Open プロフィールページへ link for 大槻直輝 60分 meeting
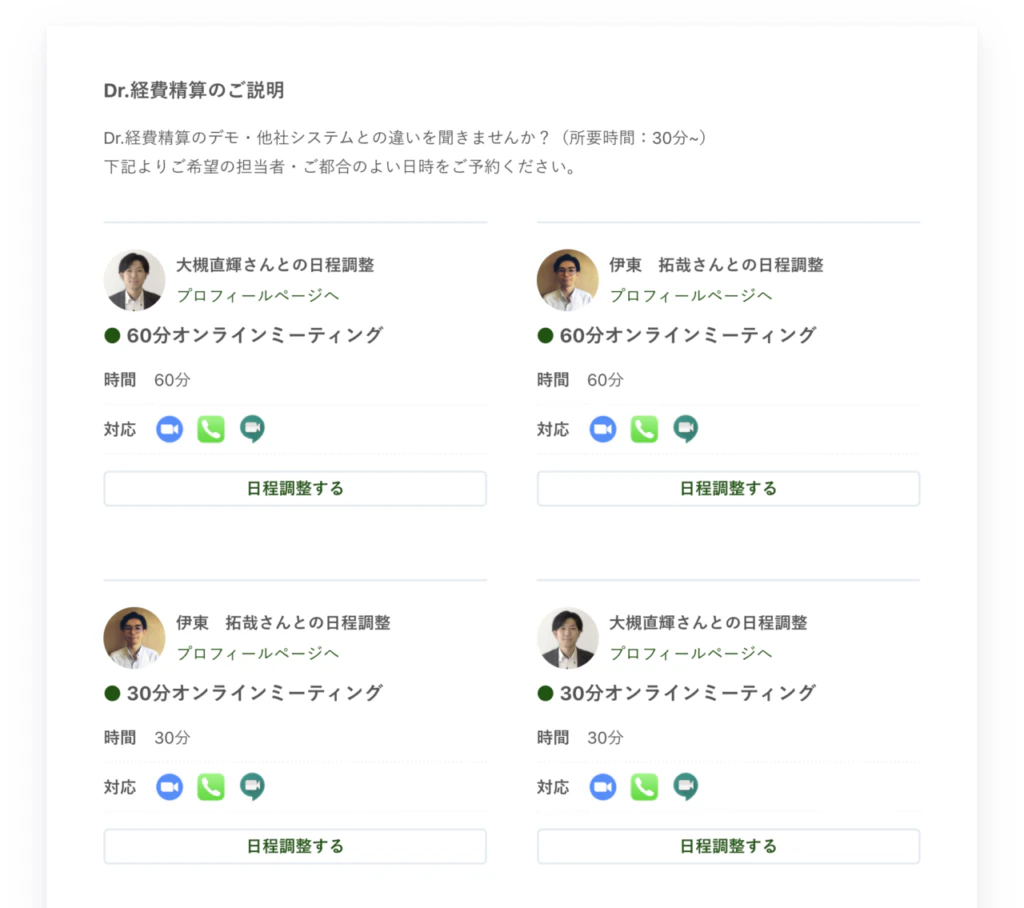This screenshot has width=1024, height=908. click(x=257, y=296)
